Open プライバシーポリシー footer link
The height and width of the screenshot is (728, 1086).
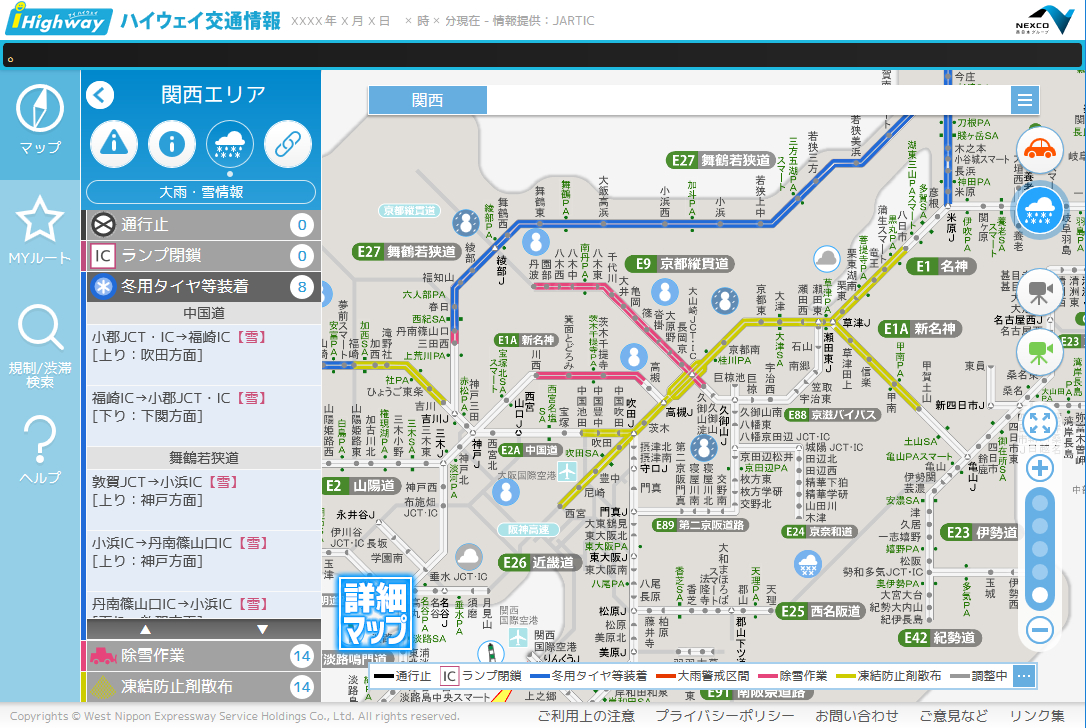click(724, 716)
